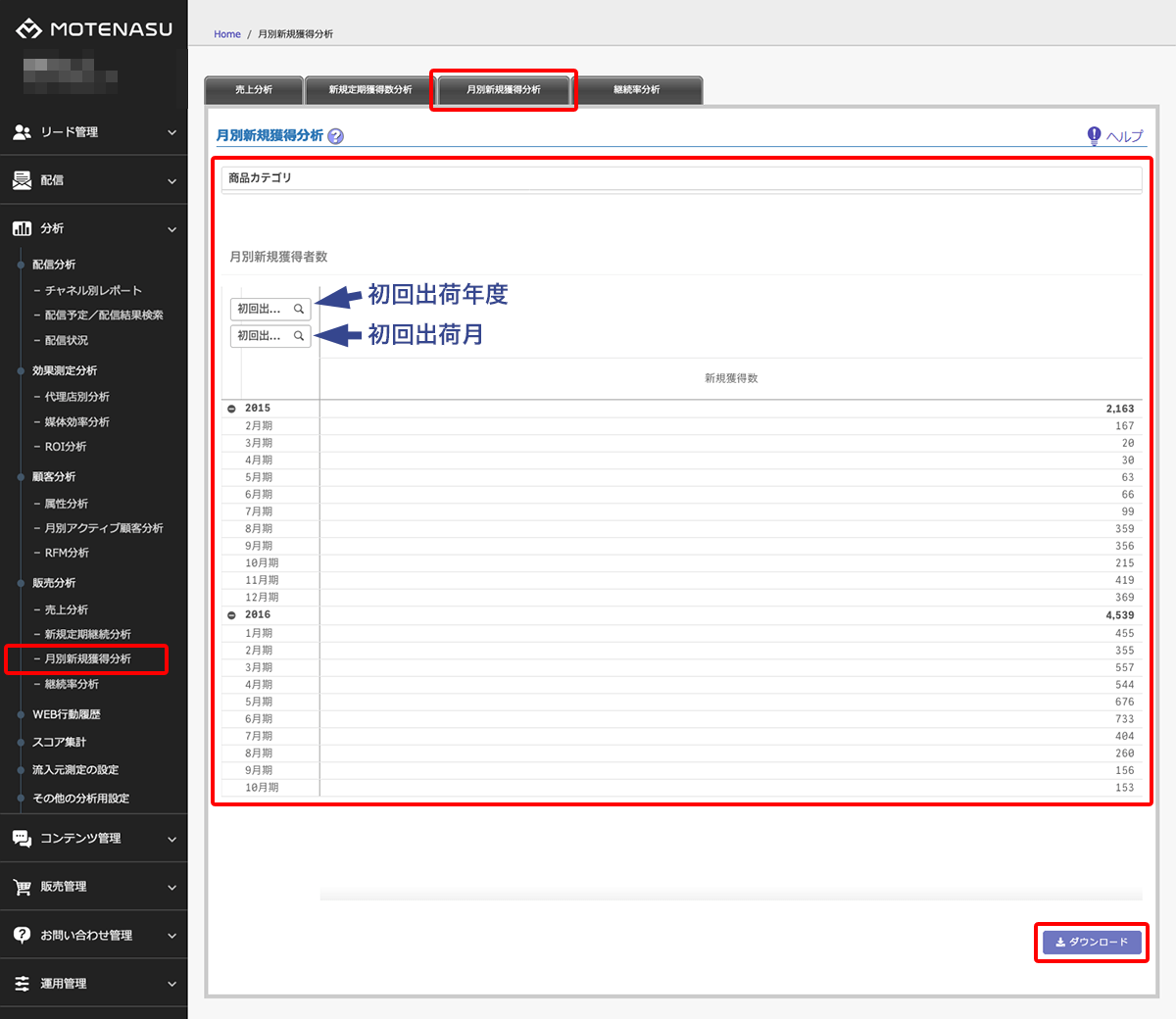1176x1019 pixels.
Task: Collapse the 2016 year row
Action: (x=232, y=615)
